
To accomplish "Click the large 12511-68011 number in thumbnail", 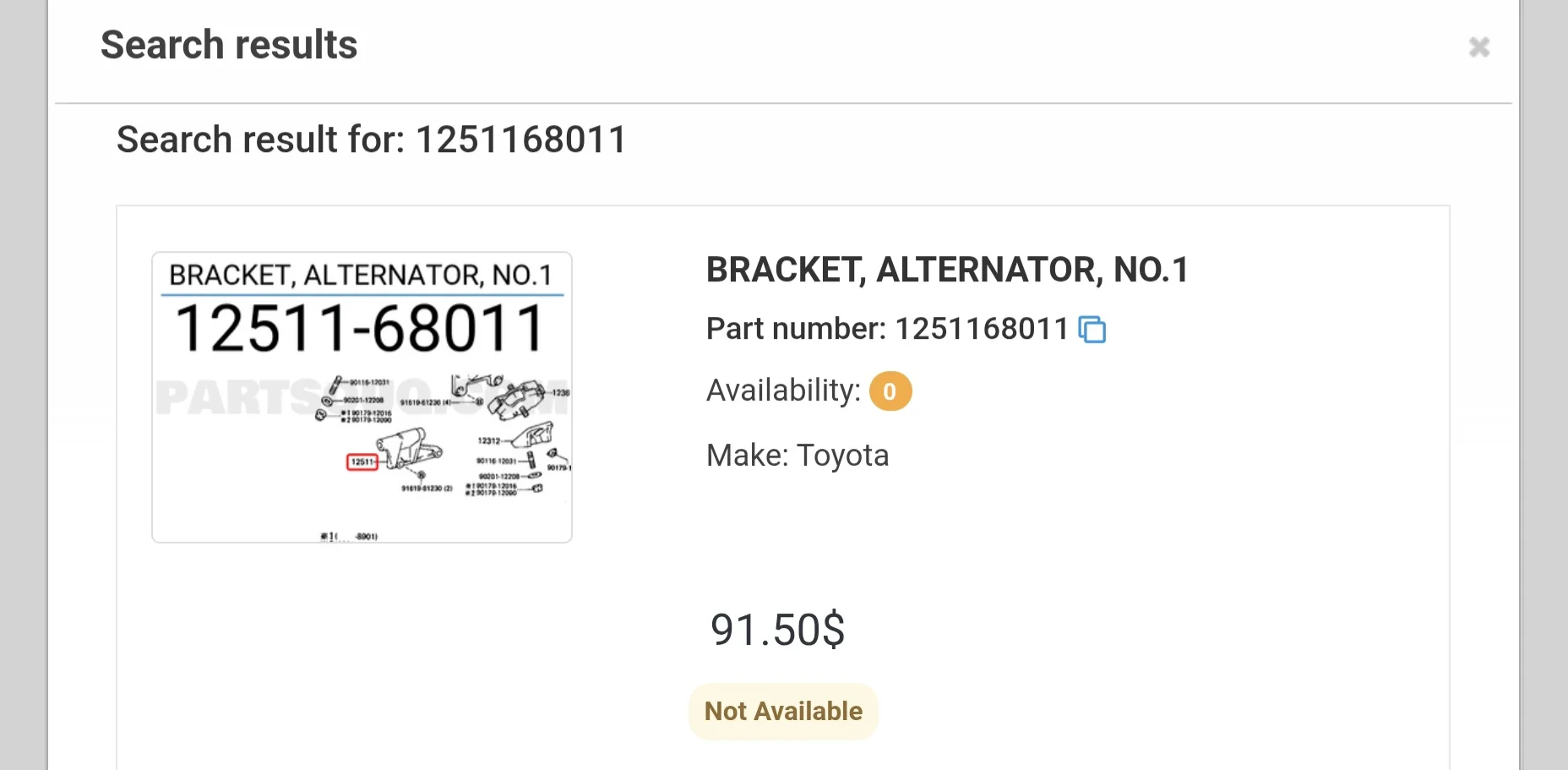I will tap(361, 329).
